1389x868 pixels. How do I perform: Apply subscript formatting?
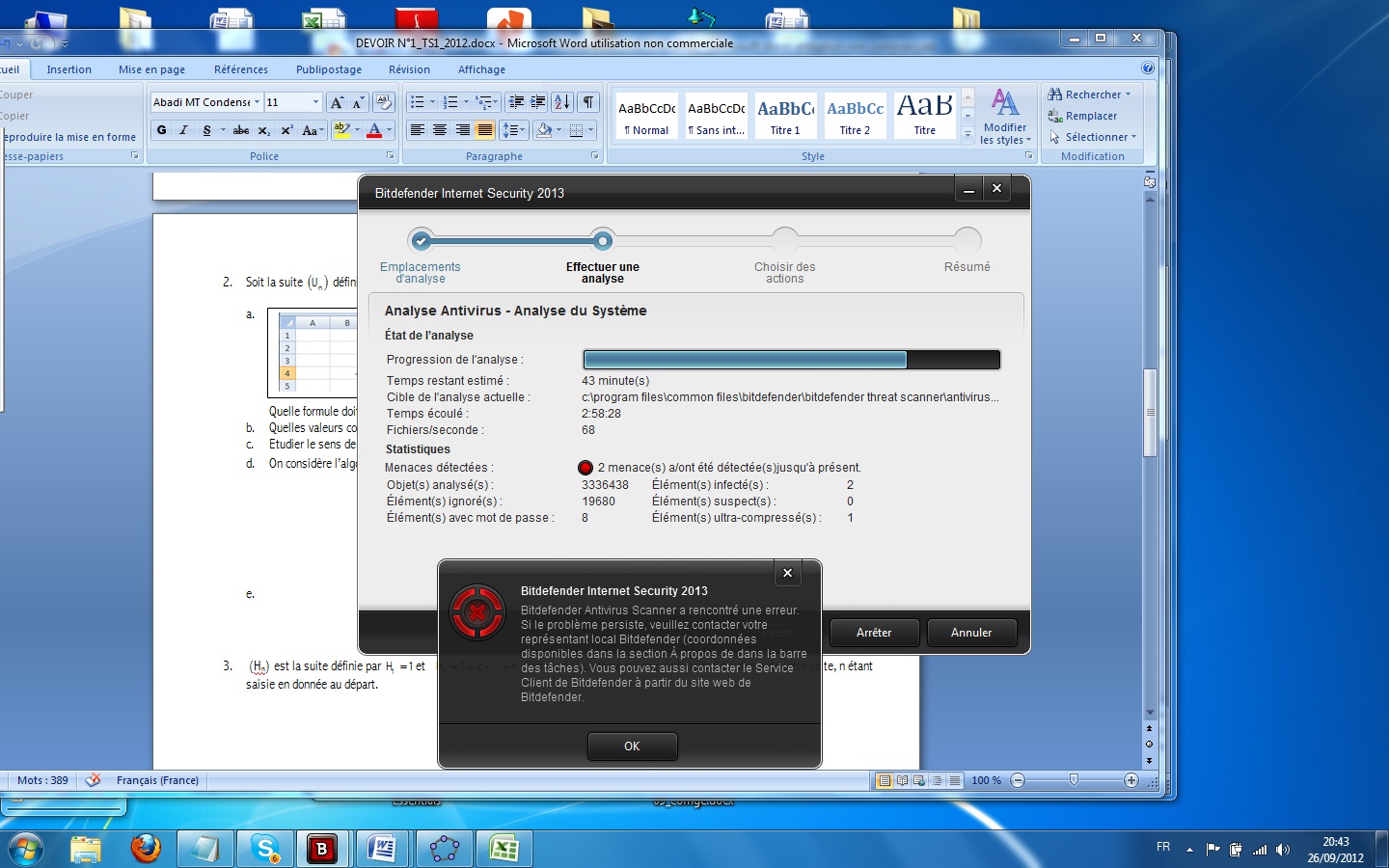point(263,130)
